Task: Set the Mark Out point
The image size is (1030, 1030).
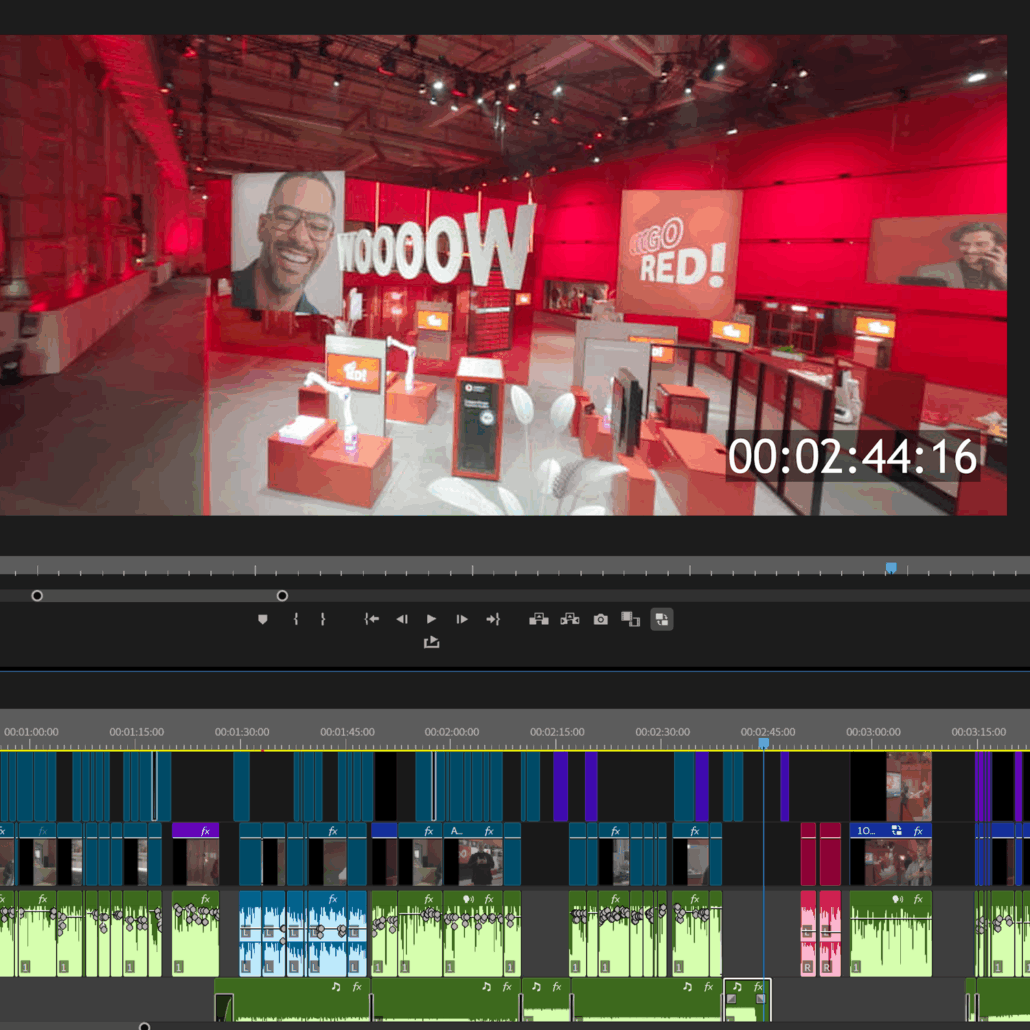Action: click(x=323, y=619)
